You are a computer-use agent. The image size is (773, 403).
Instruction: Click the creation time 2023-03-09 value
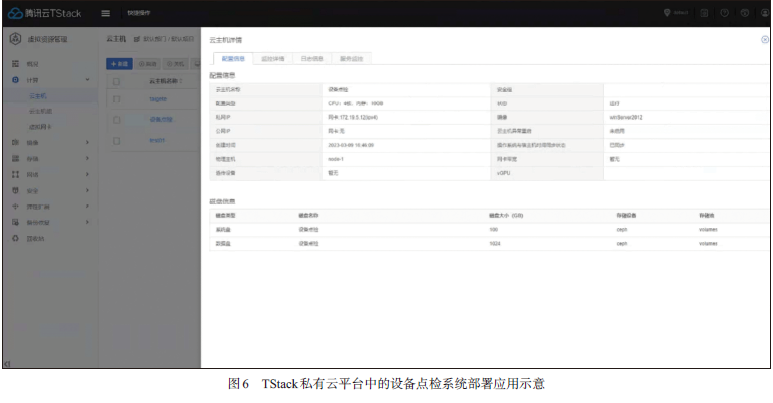[351, 145]
